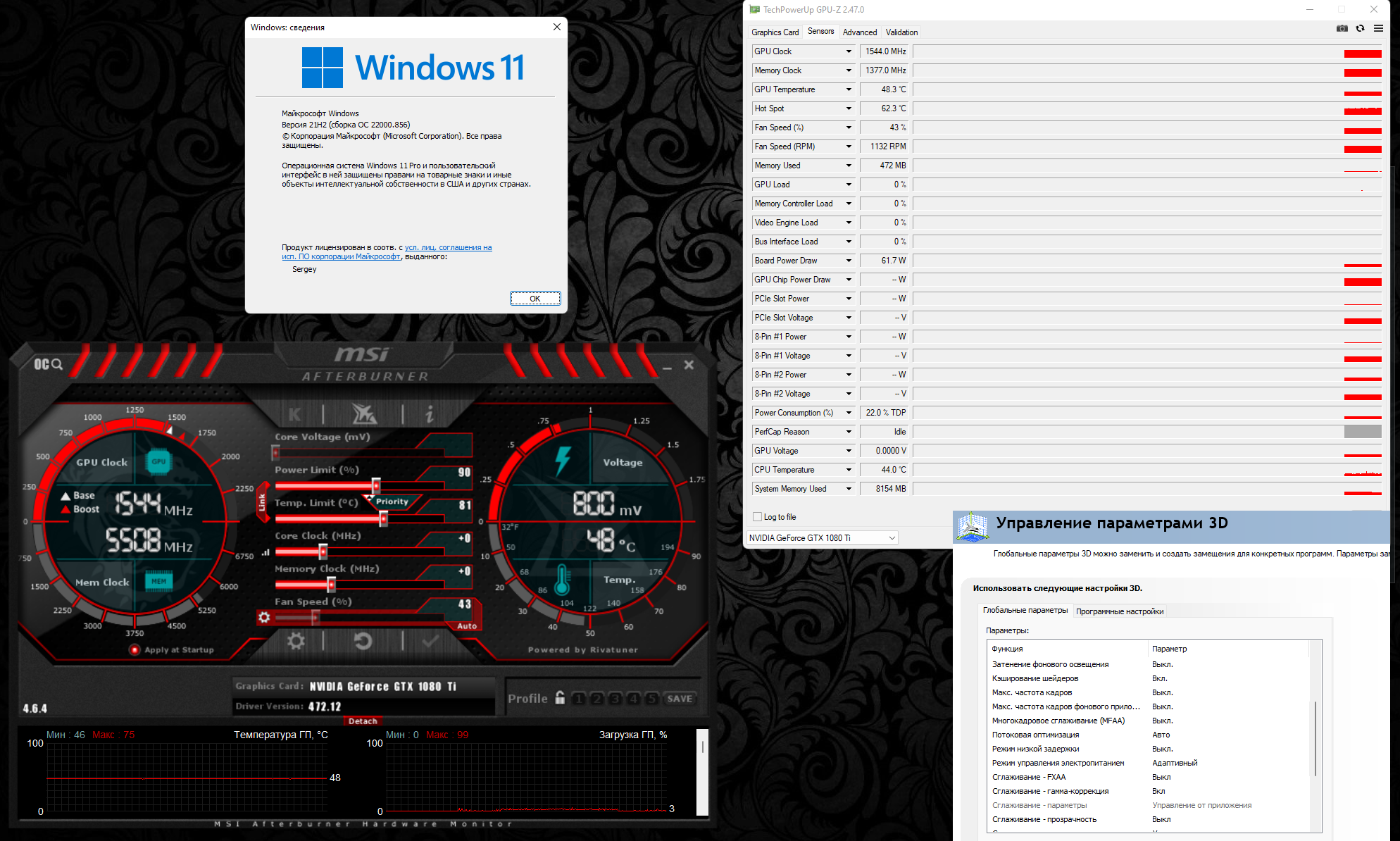Open MSI Afterburner settings gear icon
Screen dimensions: 1400x841
[296, 640]
